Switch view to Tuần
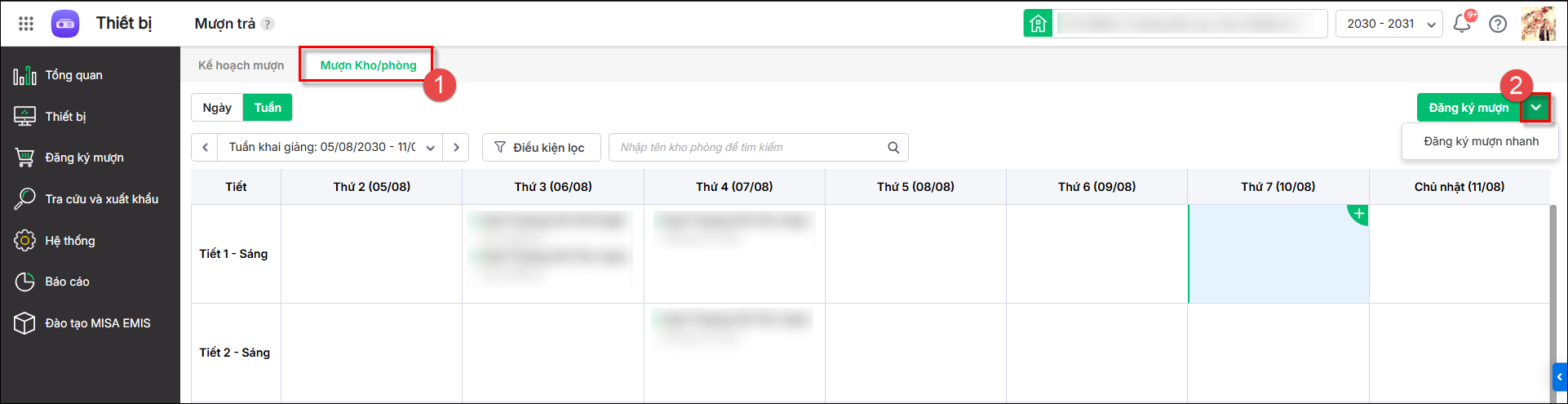The width and height of the screenshot is (1568, 404). [x=268, y=108]
